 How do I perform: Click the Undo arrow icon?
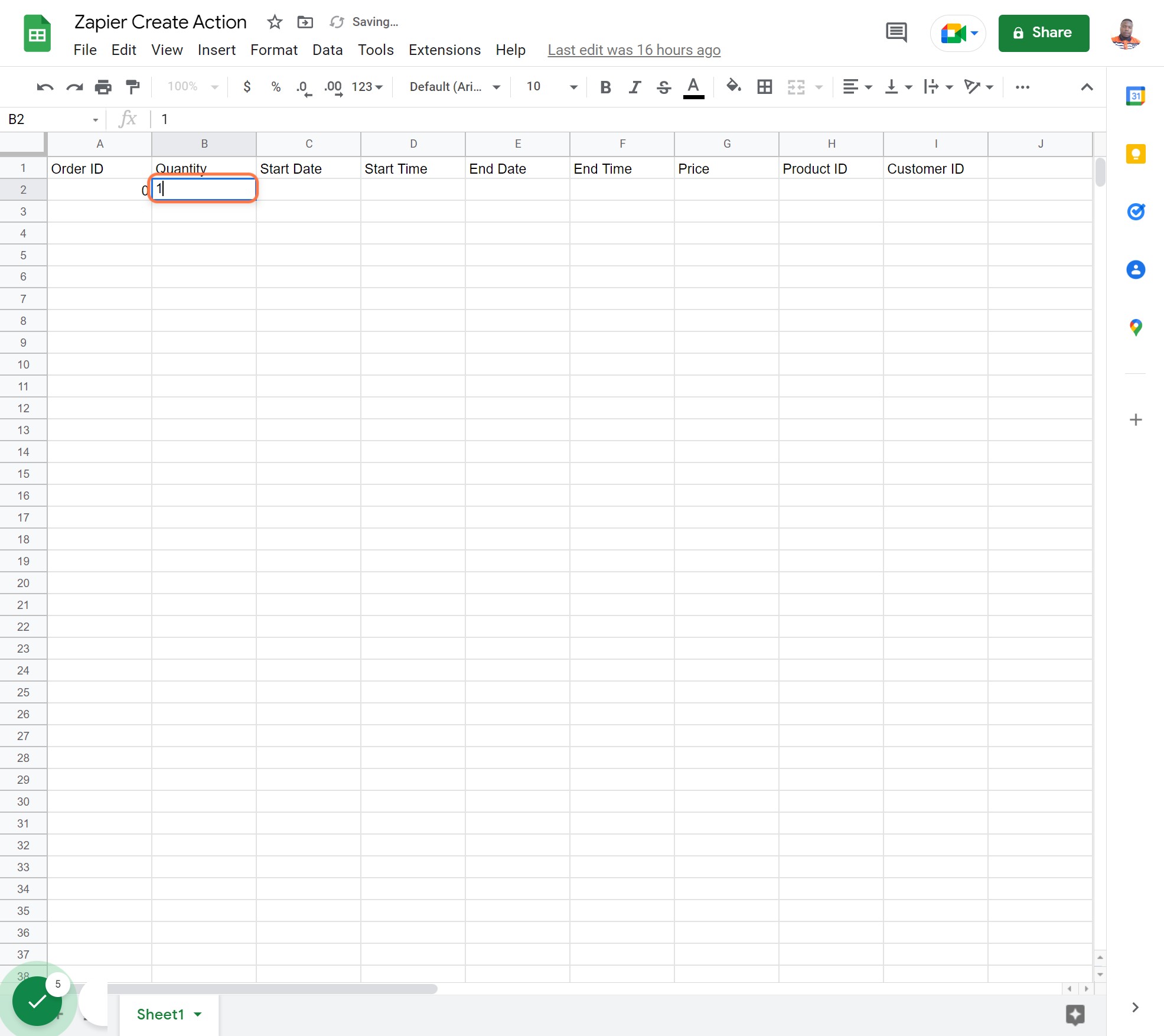coord(45,87)
